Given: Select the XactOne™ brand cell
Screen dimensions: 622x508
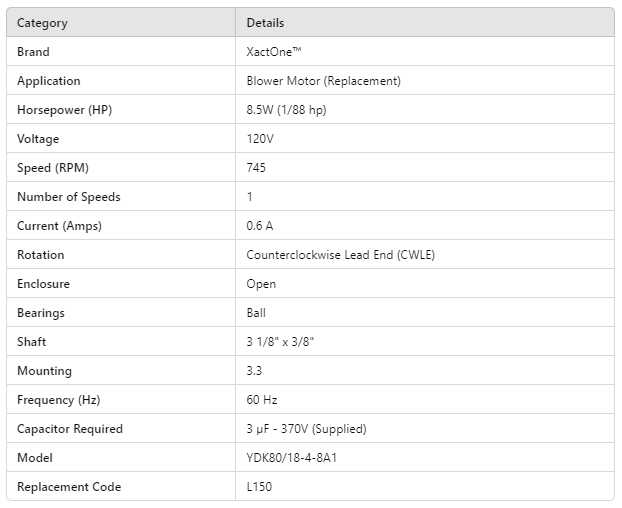Looking at the screenshot, I should (273, 52).
